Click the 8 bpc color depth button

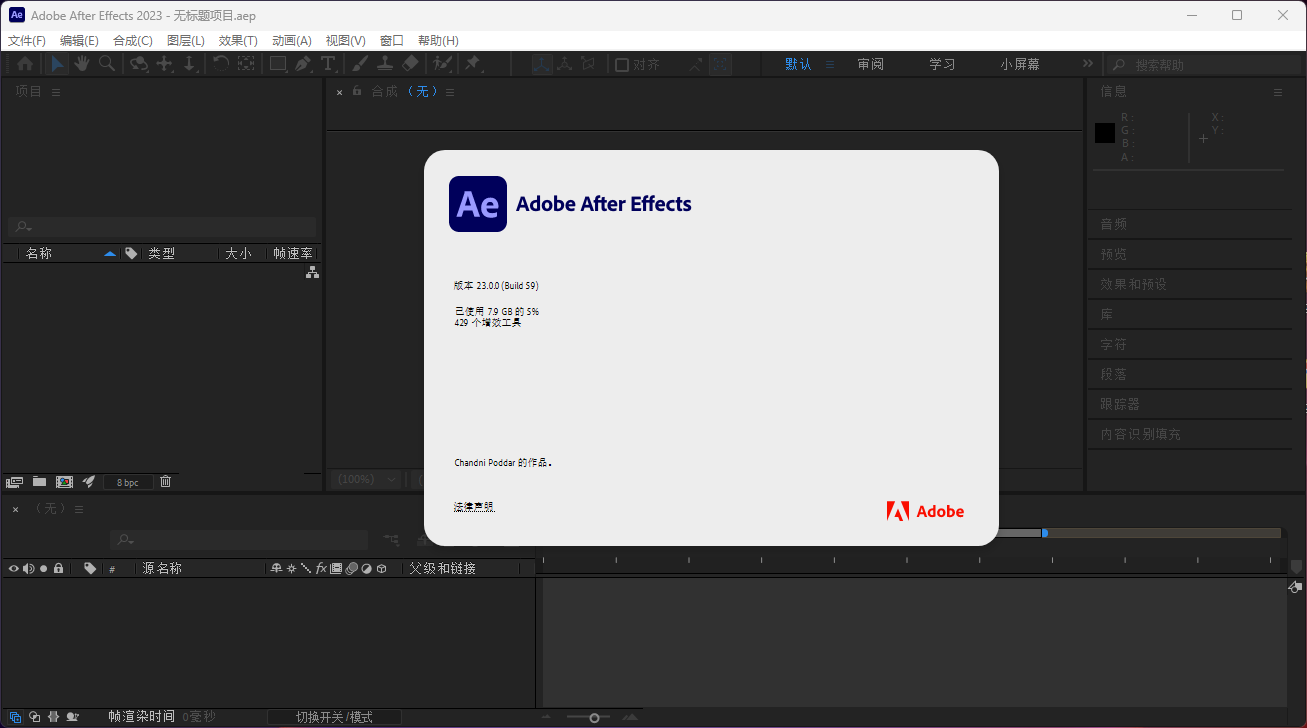point(128,482)
